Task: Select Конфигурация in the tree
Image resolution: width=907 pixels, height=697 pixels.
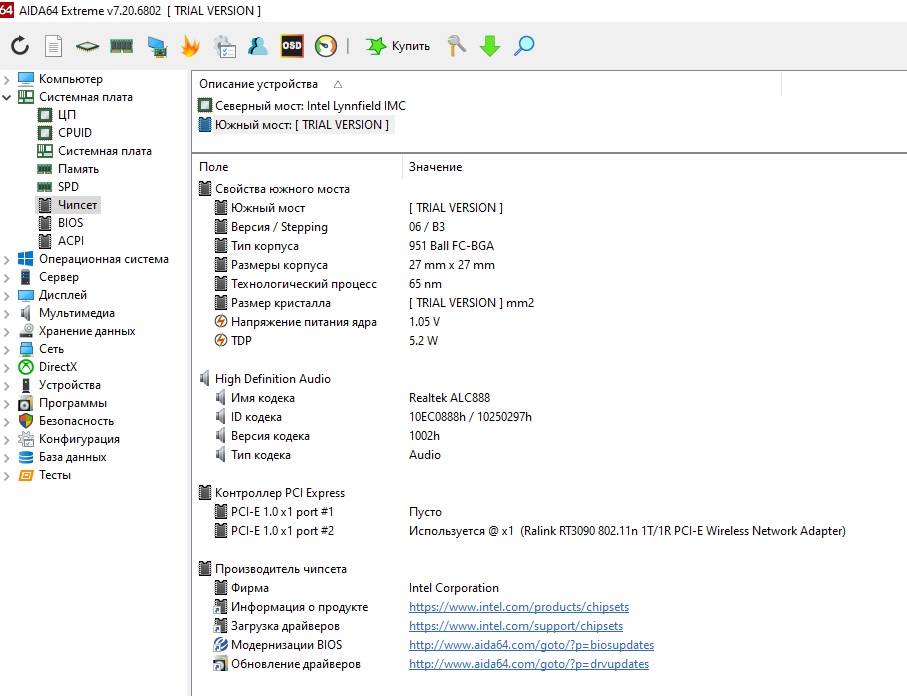Action: click(x=79, y=439)
